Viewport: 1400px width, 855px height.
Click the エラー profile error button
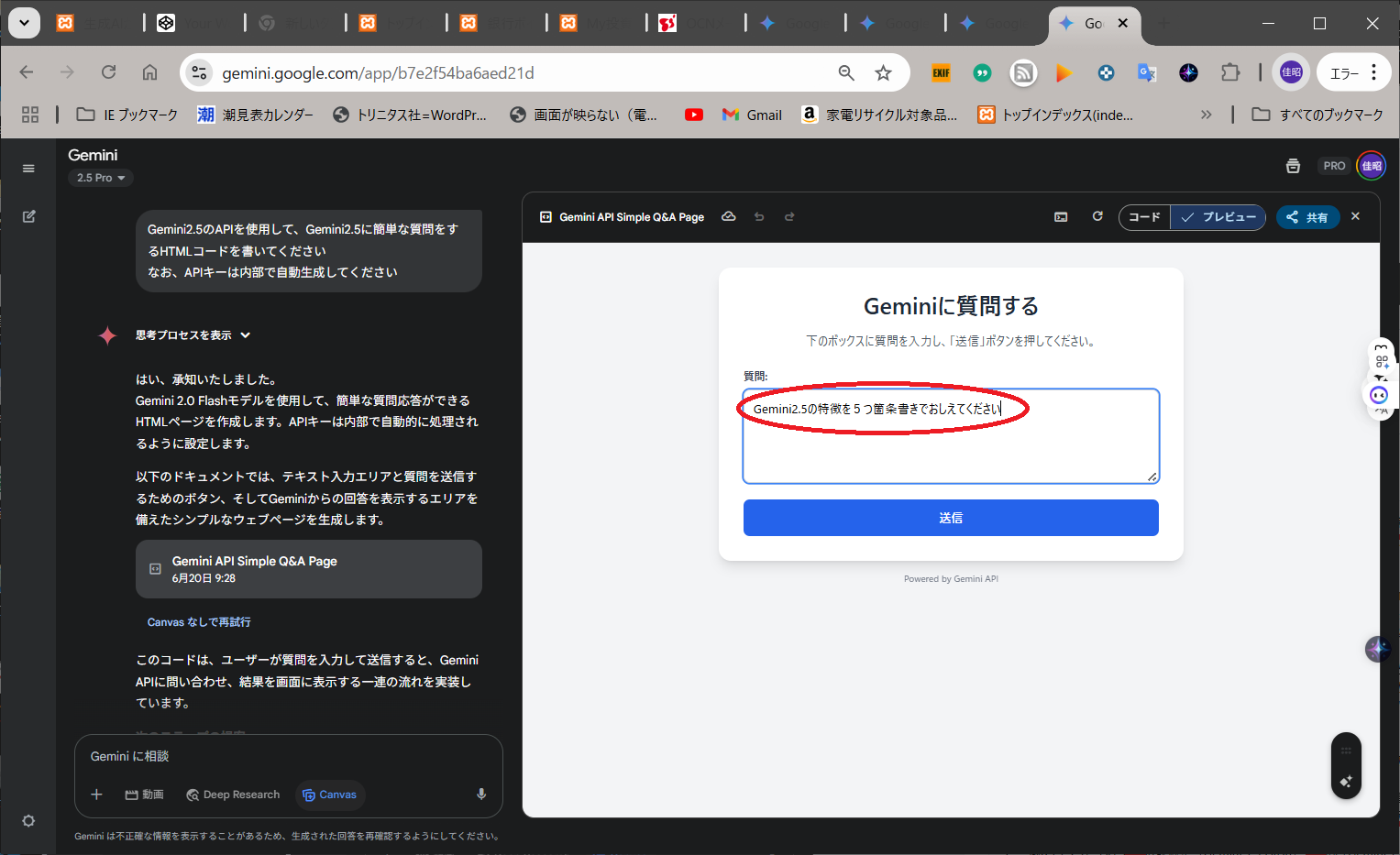point(1352,73)
